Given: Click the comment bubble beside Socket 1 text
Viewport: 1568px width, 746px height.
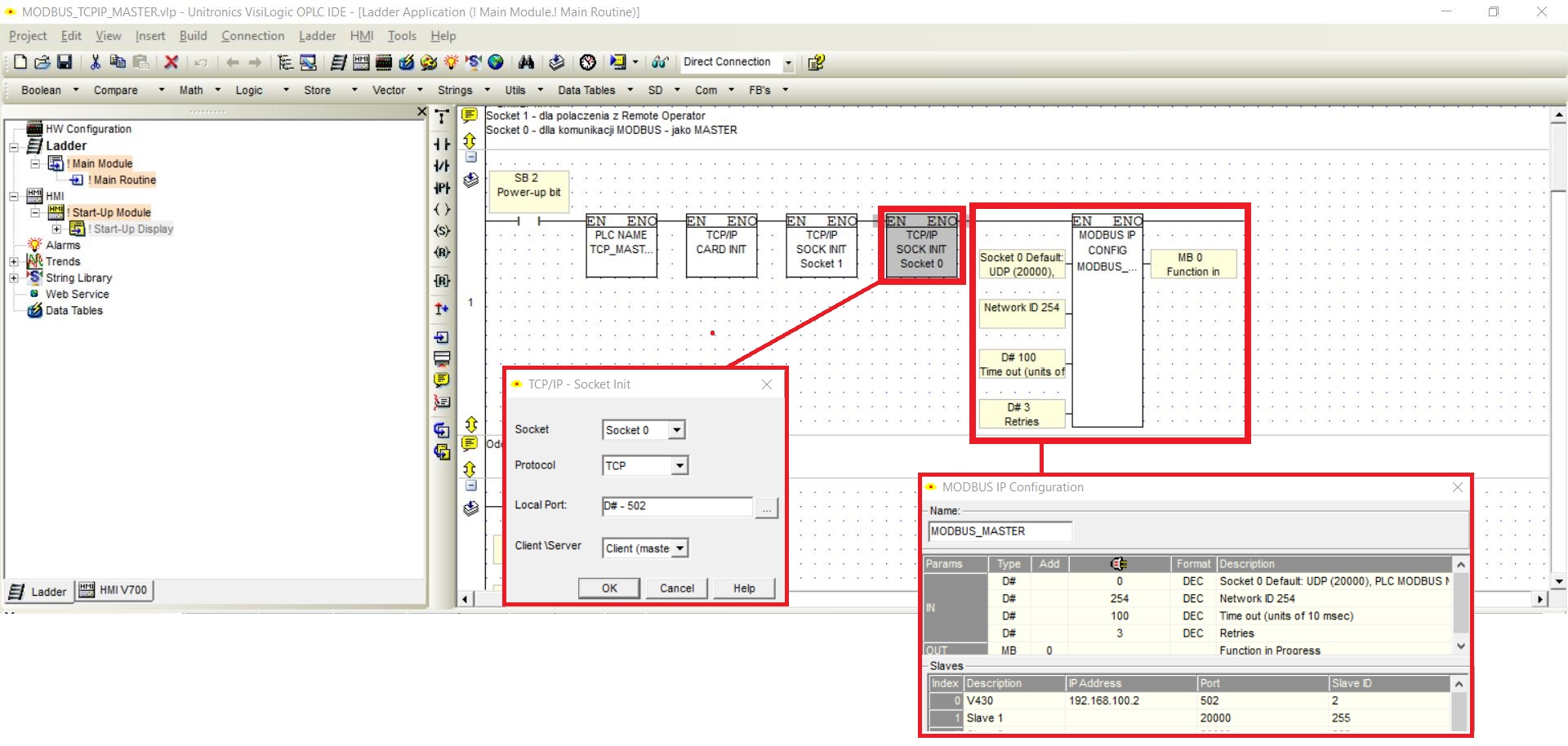Looking at the screenshot, I should pyautogui.click(x=470, y=116).
